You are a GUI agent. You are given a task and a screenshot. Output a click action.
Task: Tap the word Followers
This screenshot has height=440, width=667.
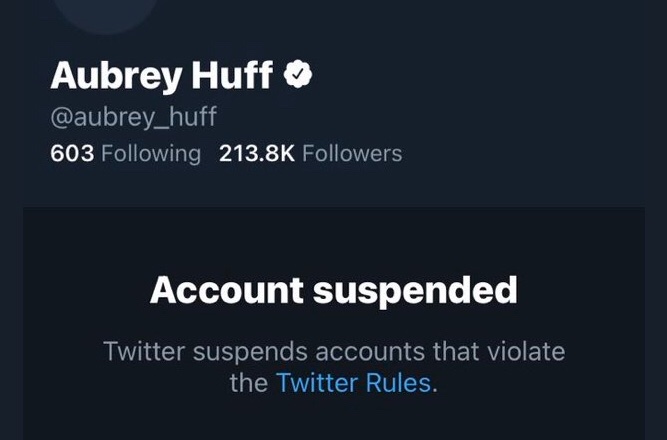(x=352, y=153)
